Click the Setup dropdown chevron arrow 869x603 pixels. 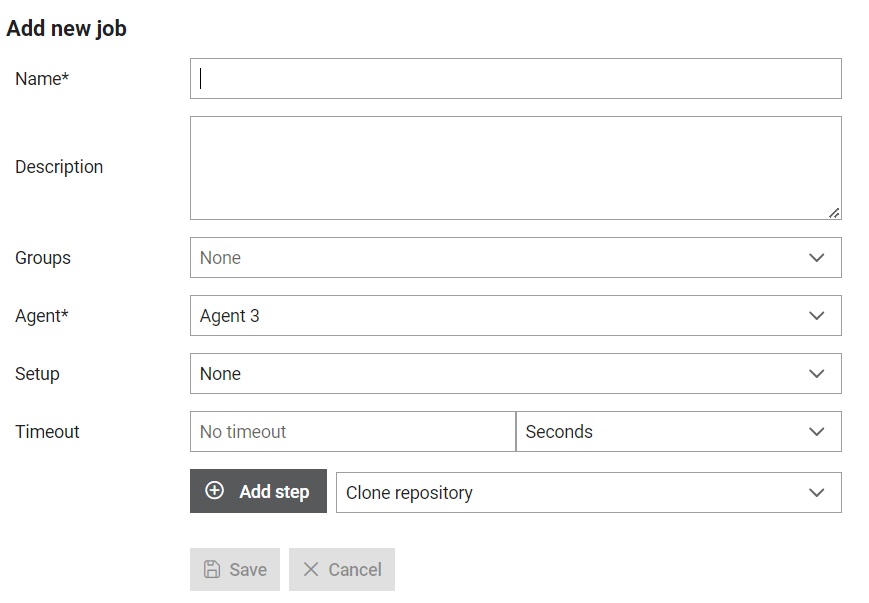[x=816, y=374]
